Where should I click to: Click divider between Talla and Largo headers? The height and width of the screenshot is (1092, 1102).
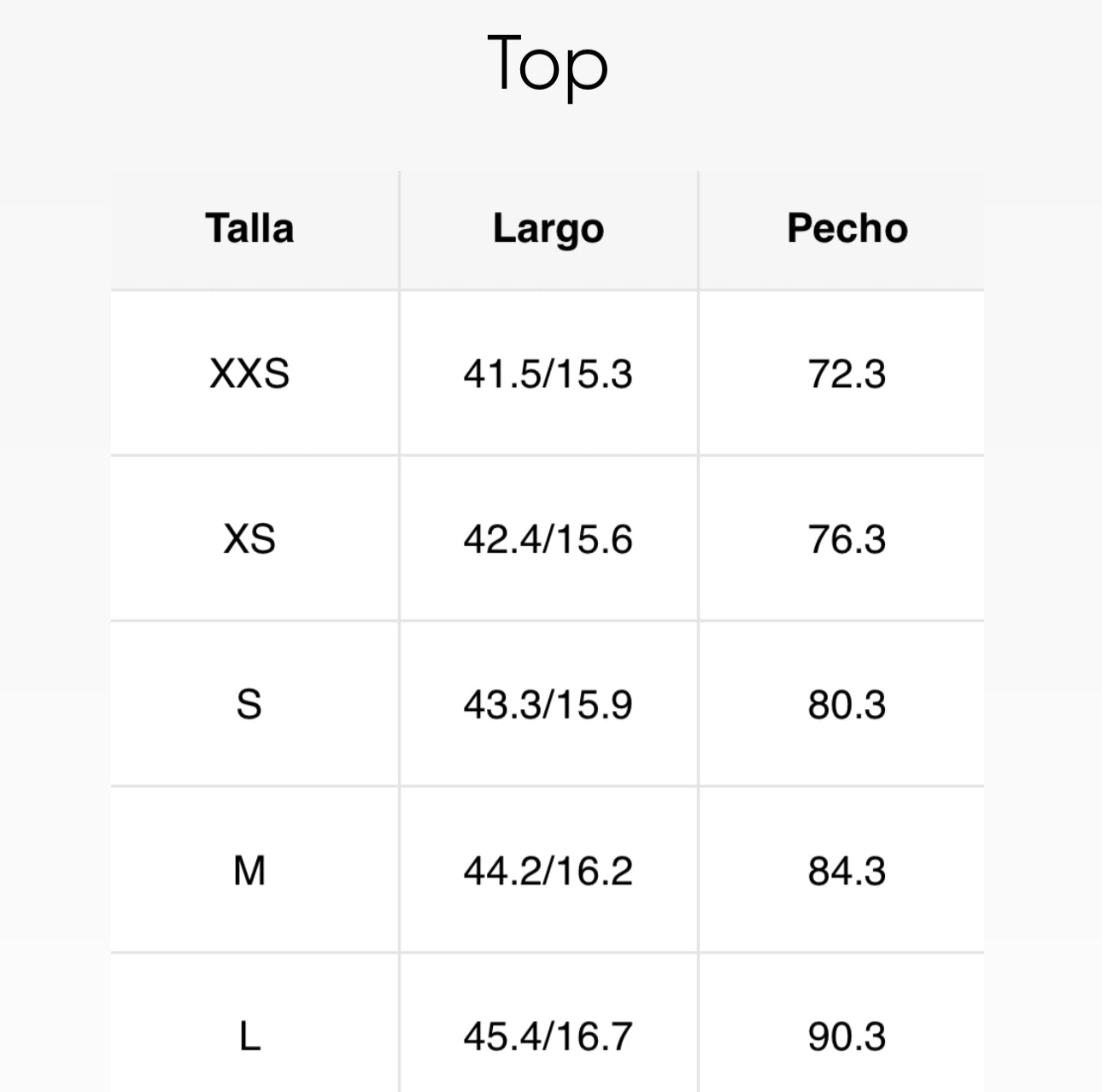click(x=399, y=229)
